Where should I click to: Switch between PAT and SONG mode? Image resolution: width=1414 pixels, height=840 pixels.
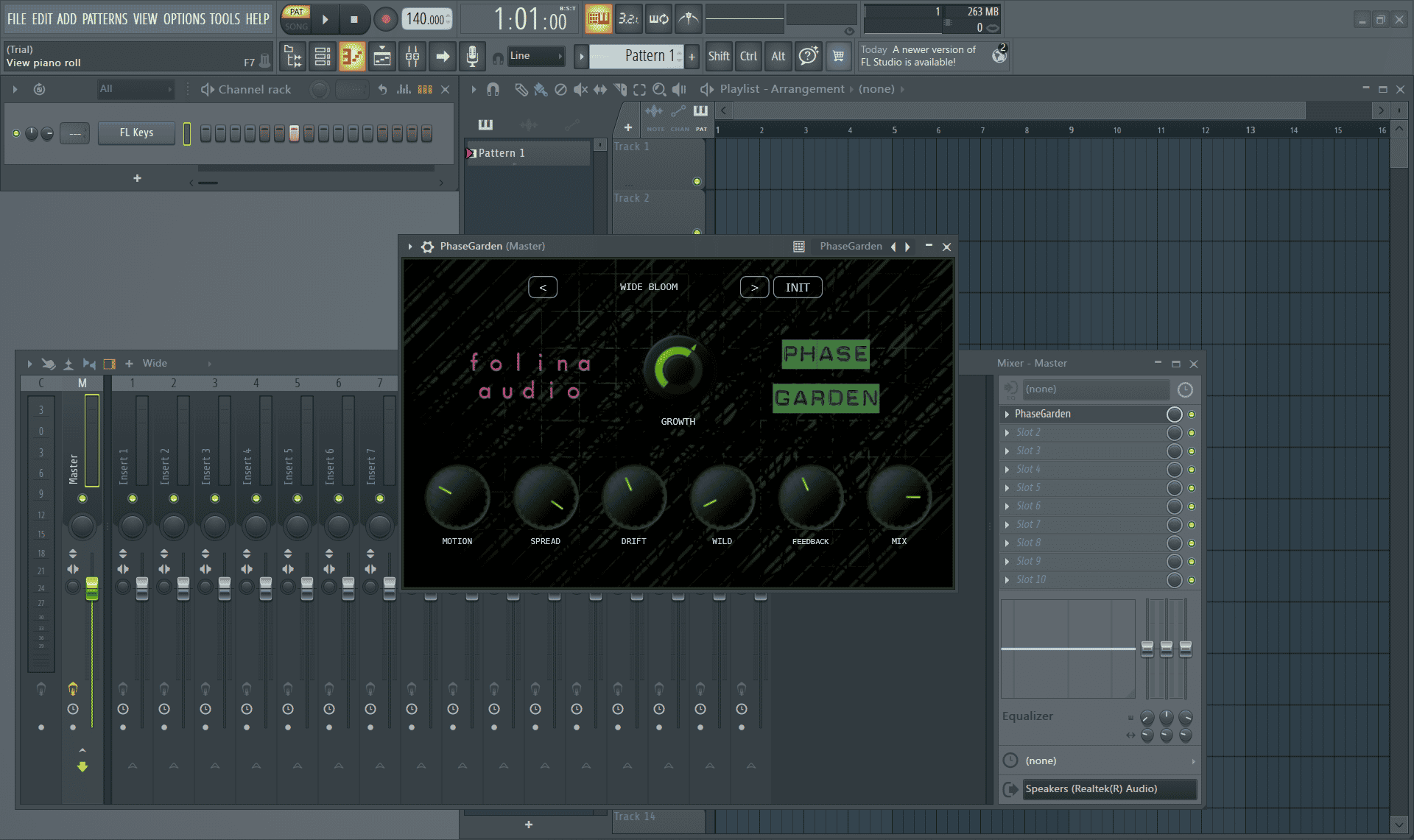point(296,19)
